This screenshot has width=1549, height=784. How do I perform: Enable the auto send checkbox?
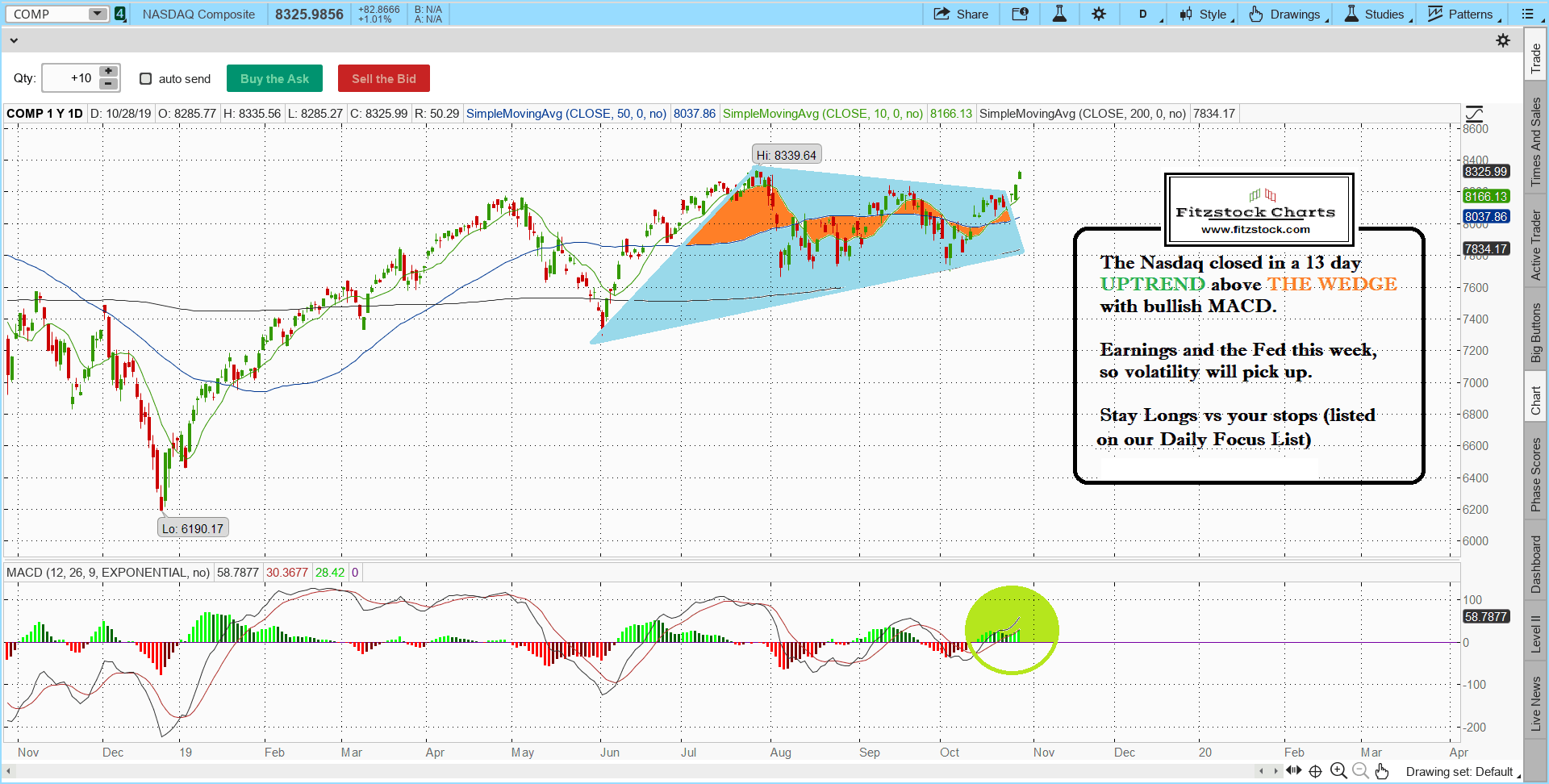click(146, 79)
